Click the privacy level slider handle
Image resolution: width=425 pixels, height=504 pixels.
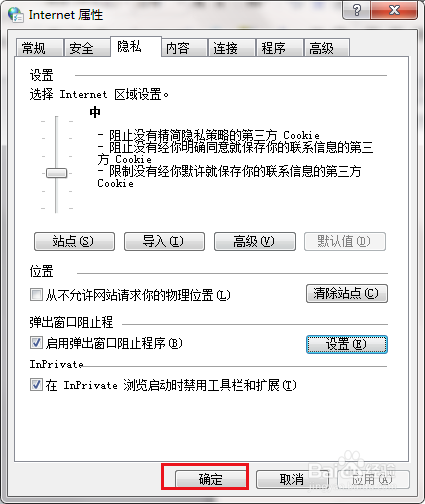[56, 173]
